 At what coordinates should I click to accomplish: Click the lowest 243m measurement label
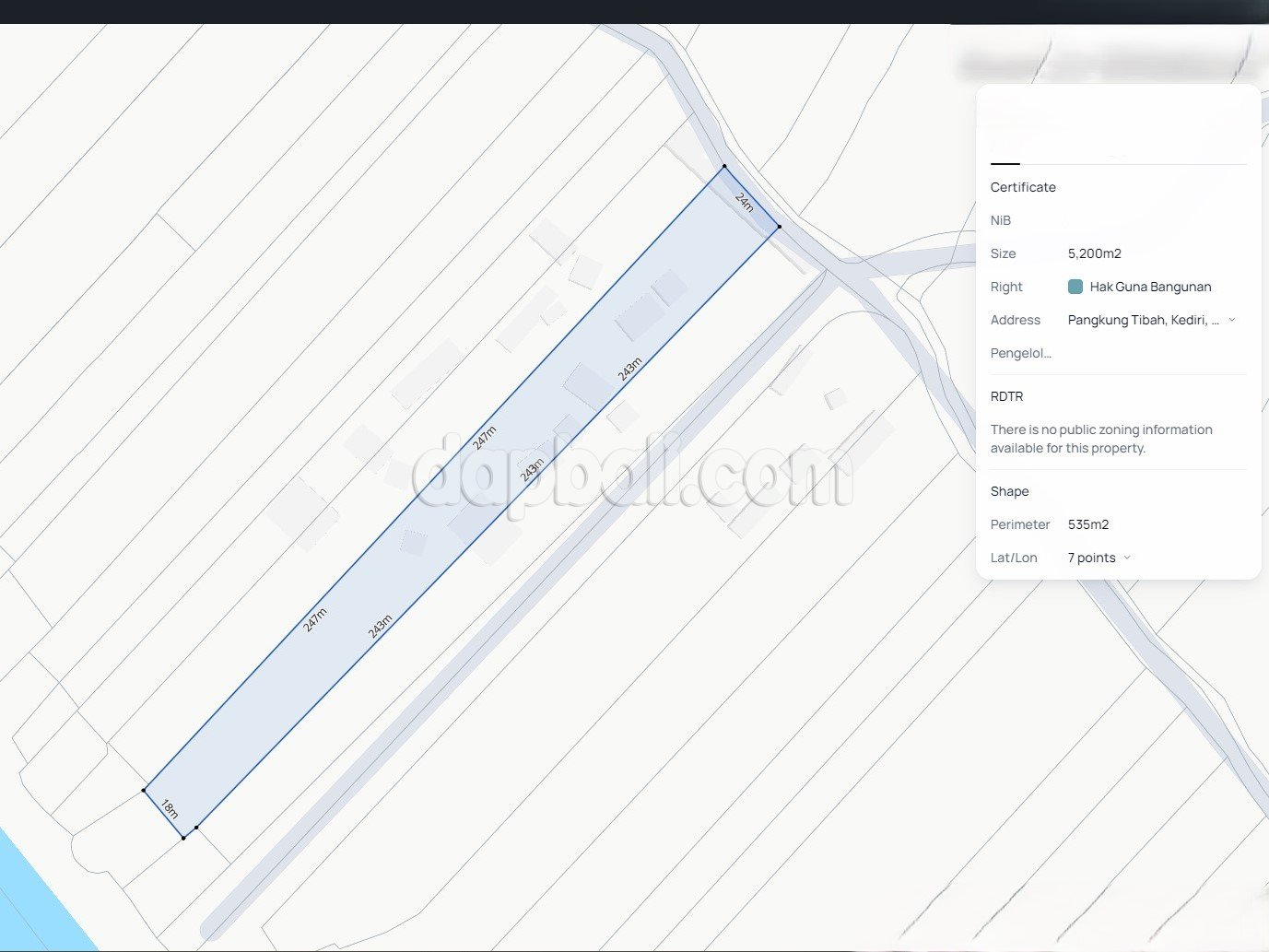coord(380,626)
